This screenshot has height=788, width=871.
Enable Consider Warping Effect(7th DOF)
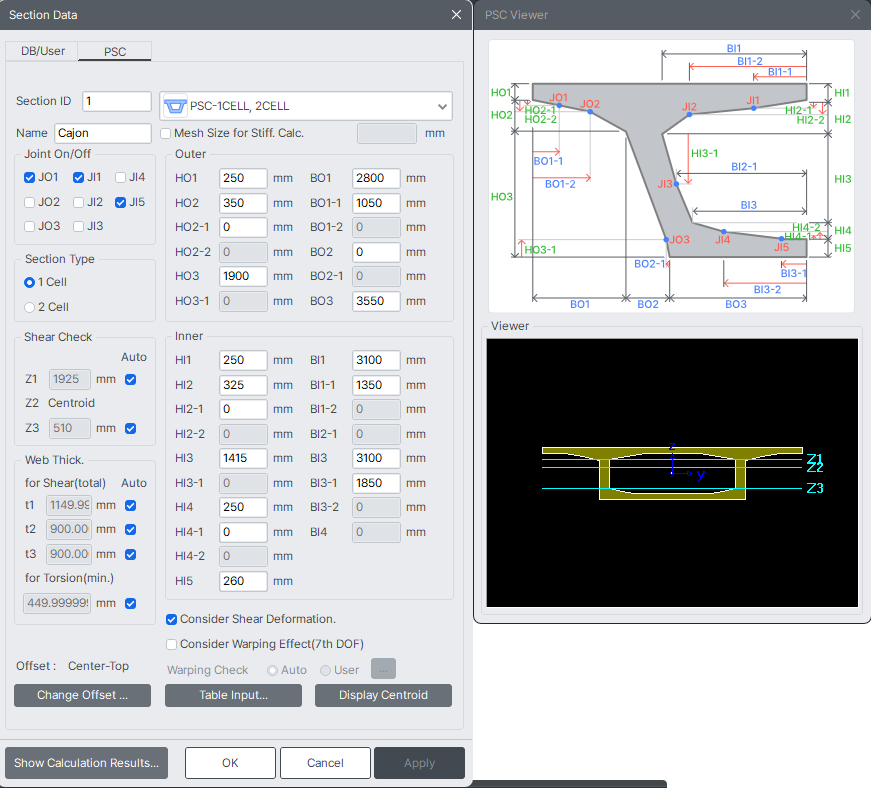tap(172, 644)
